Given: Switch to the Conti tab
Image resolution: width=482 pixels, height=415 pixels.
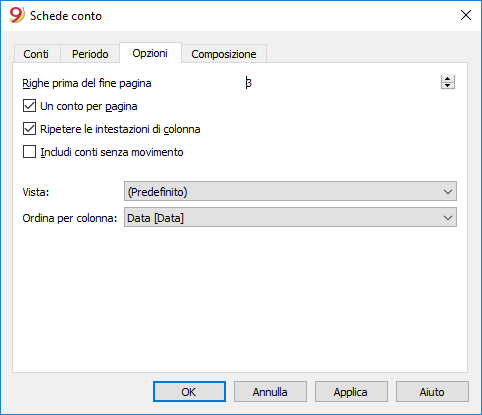Looking at the screenshot, I should [36, 54].
